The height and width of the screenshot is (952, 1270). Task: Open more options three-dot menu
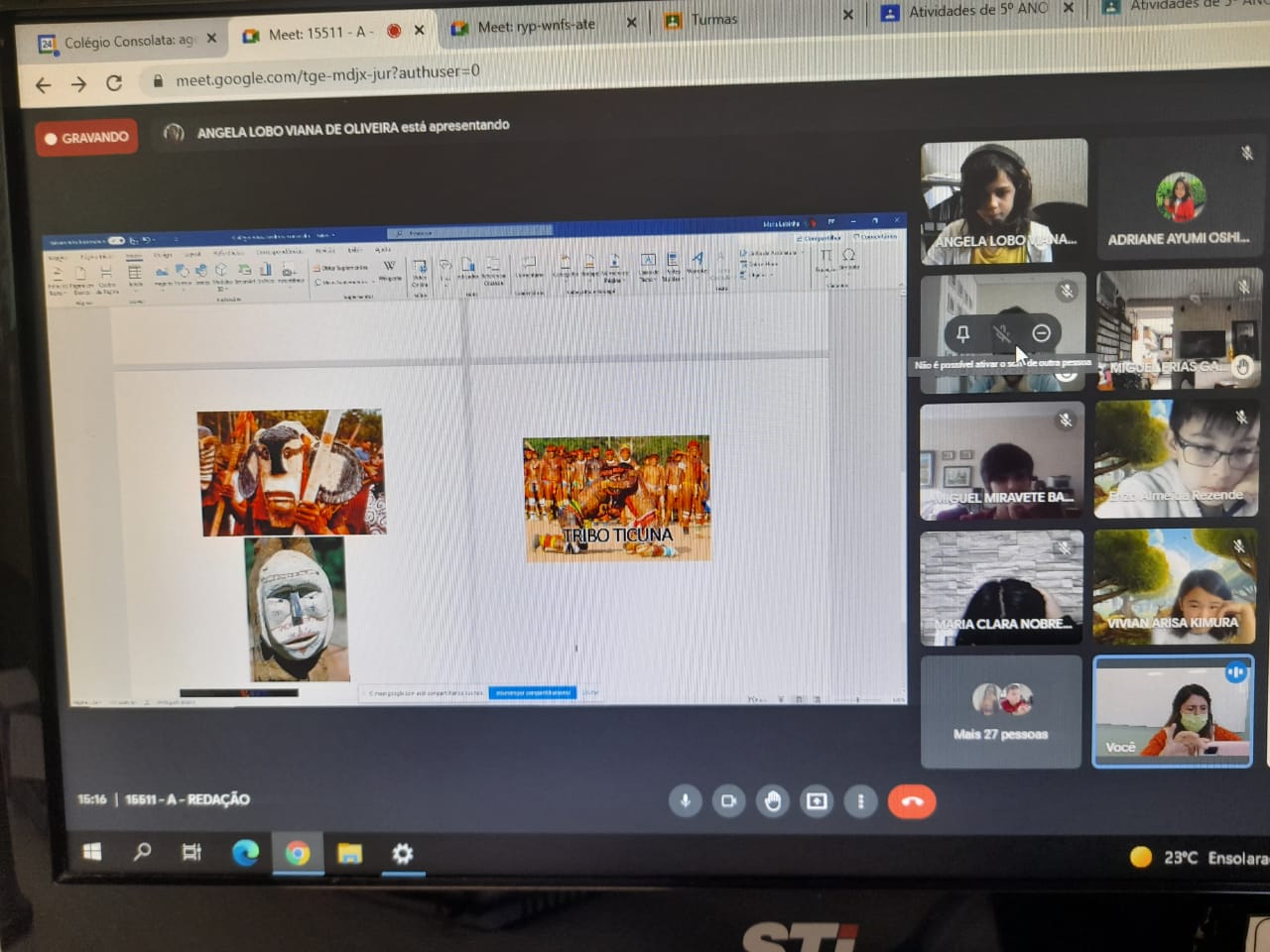pyautogui.click(x=860, y=801)
